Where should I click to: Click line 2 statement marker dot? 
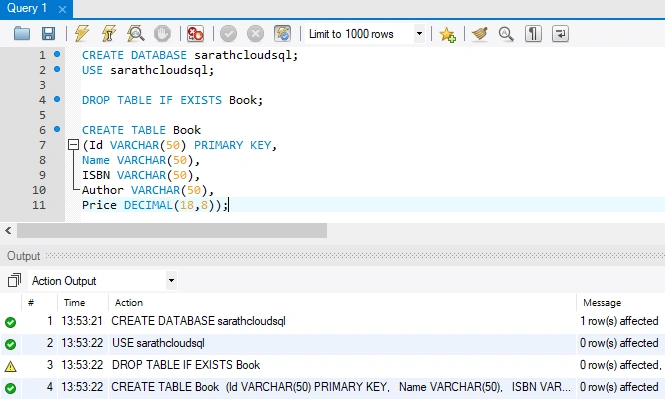57,69
